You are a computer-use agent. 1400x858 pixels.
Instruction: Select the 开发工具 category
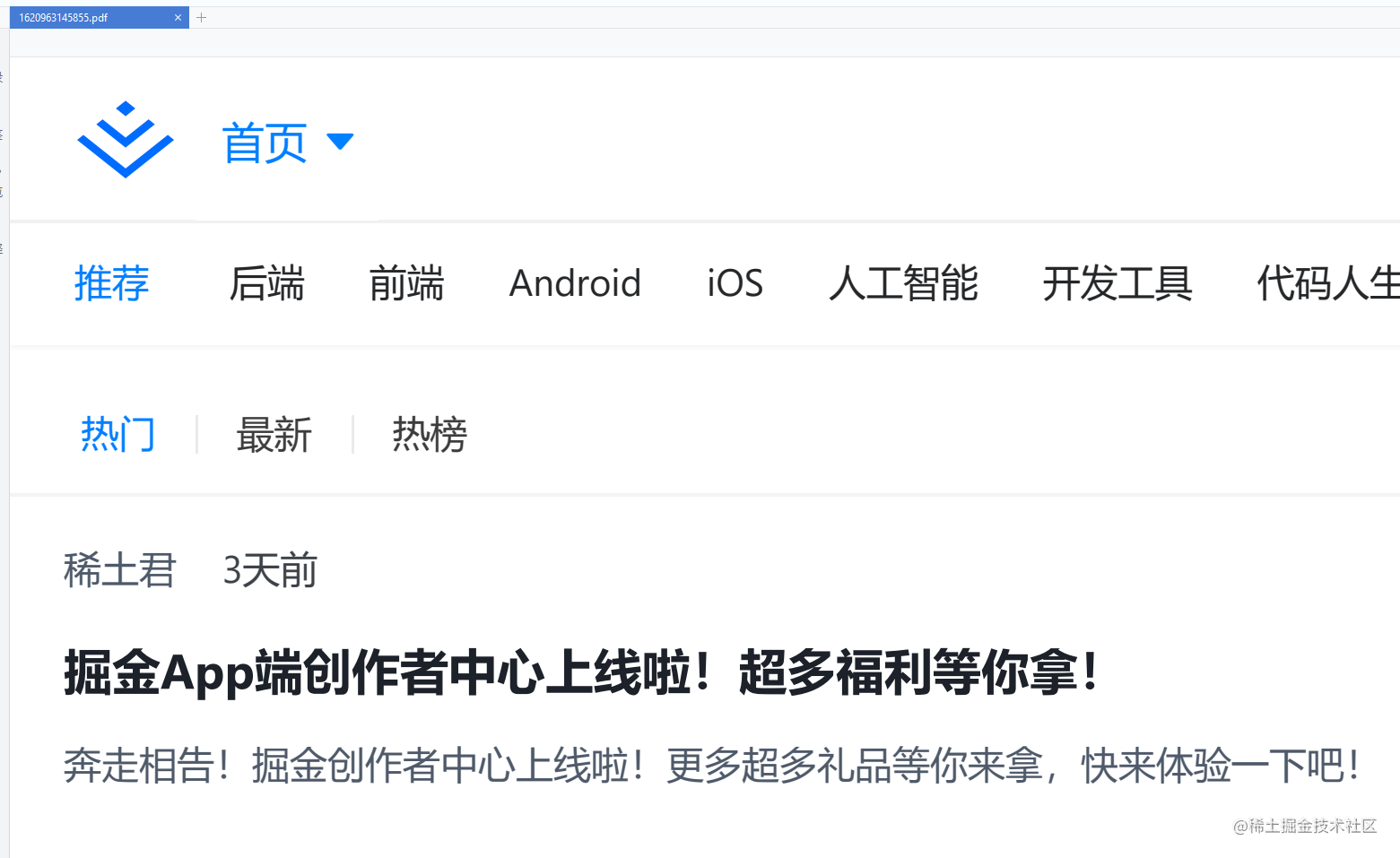[x=1117, y=283]
